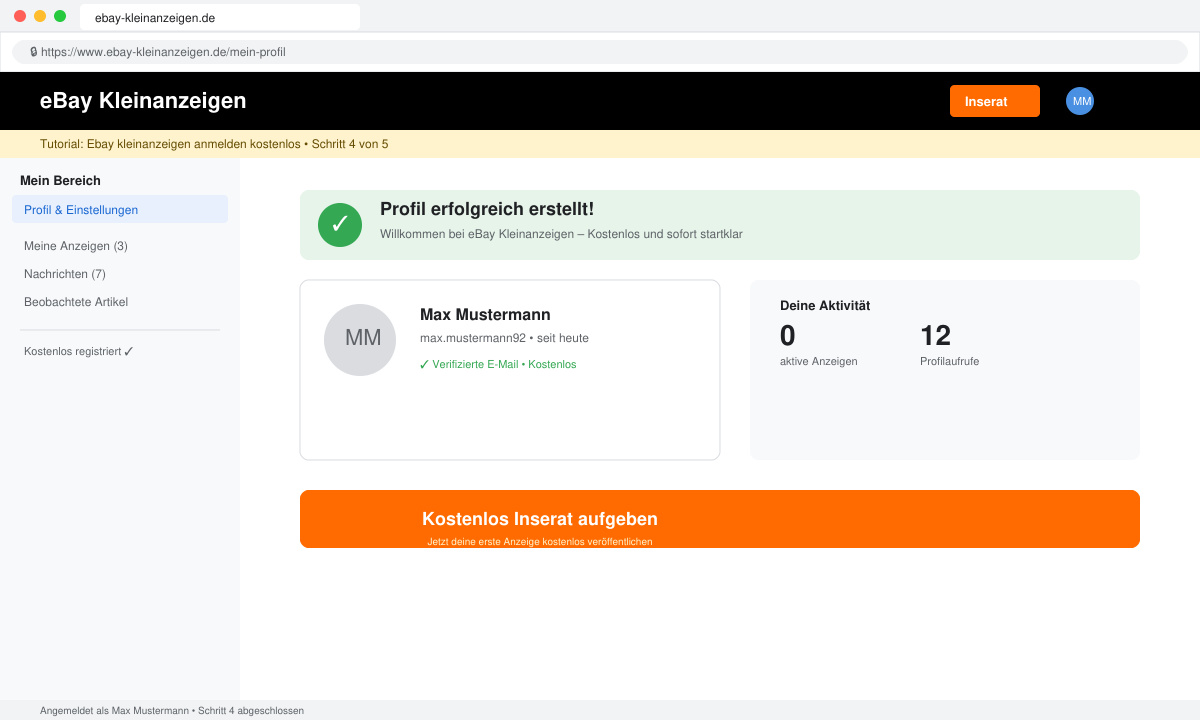Viewport: 1200px width, 720px height.
Task: Click Kostenlos Inserat aufgeben button
Action: (720, 519)
